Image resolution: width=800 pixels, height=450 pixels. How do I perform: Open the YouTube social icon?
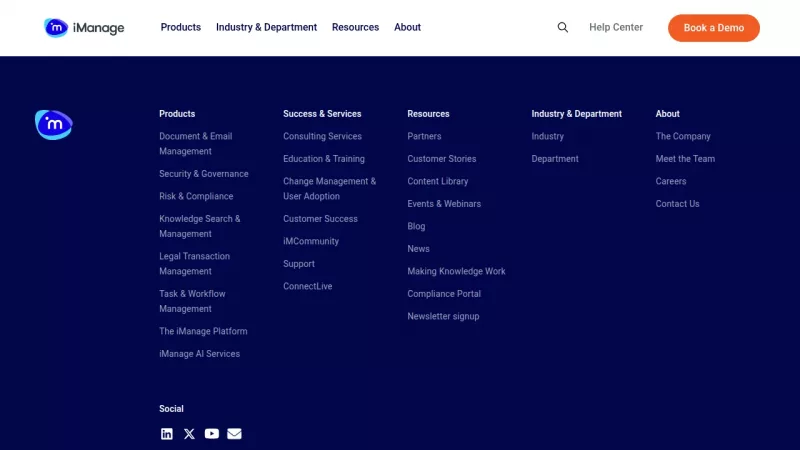pyautogui.click(x=212, y=434)
